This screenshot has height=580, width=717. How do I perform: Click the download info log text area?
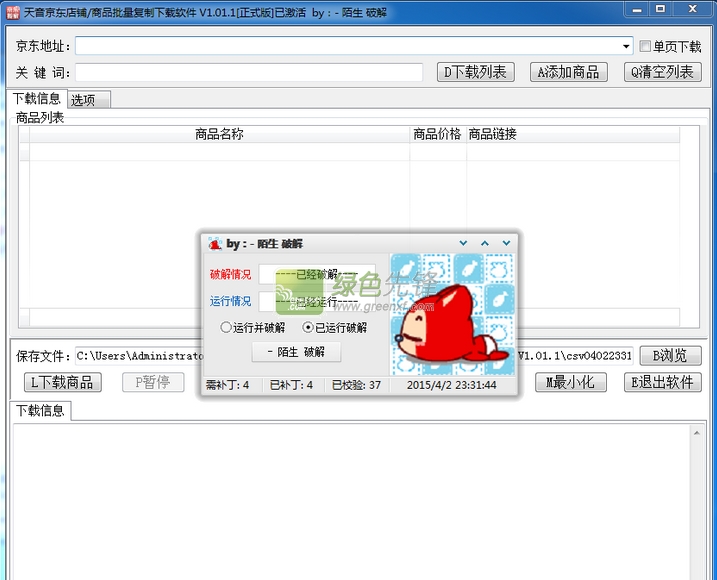click(x=351, y=502)
